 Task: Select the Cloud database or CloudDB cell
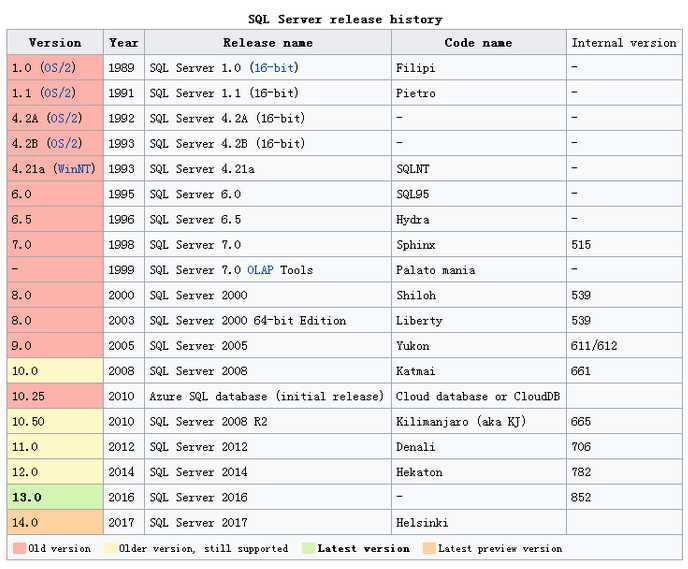(x=478, y=396)
